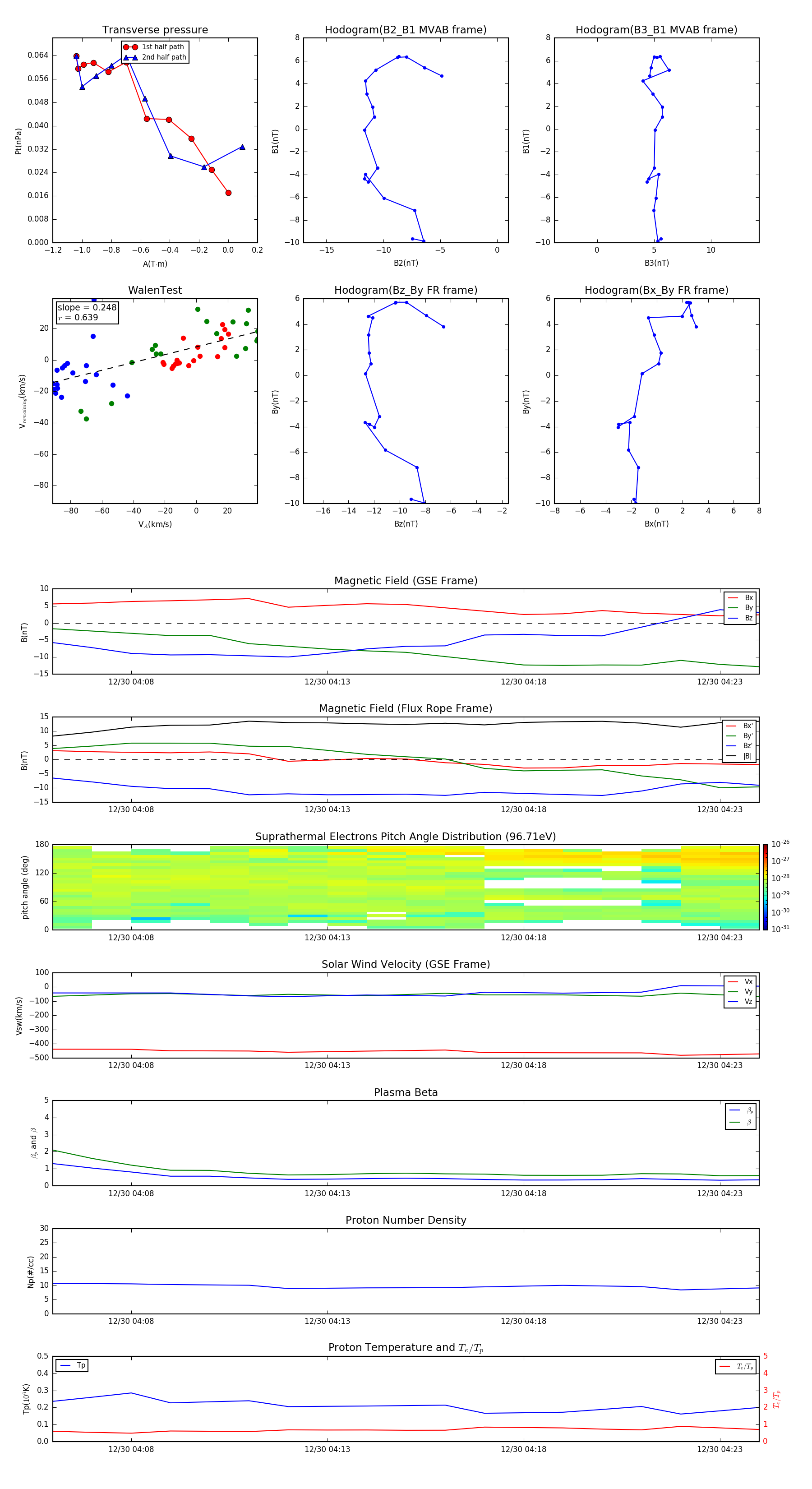Select the green β legend entry

click(741, 1122)
